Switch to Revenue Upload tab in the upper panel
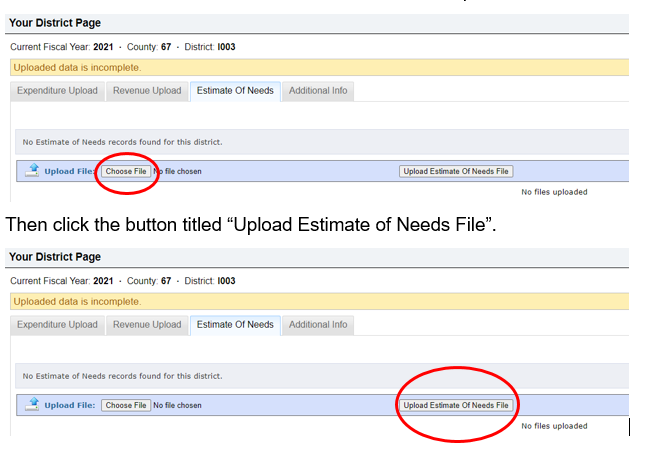The width and height of the screenshot is (666, 453). [147, 91]
